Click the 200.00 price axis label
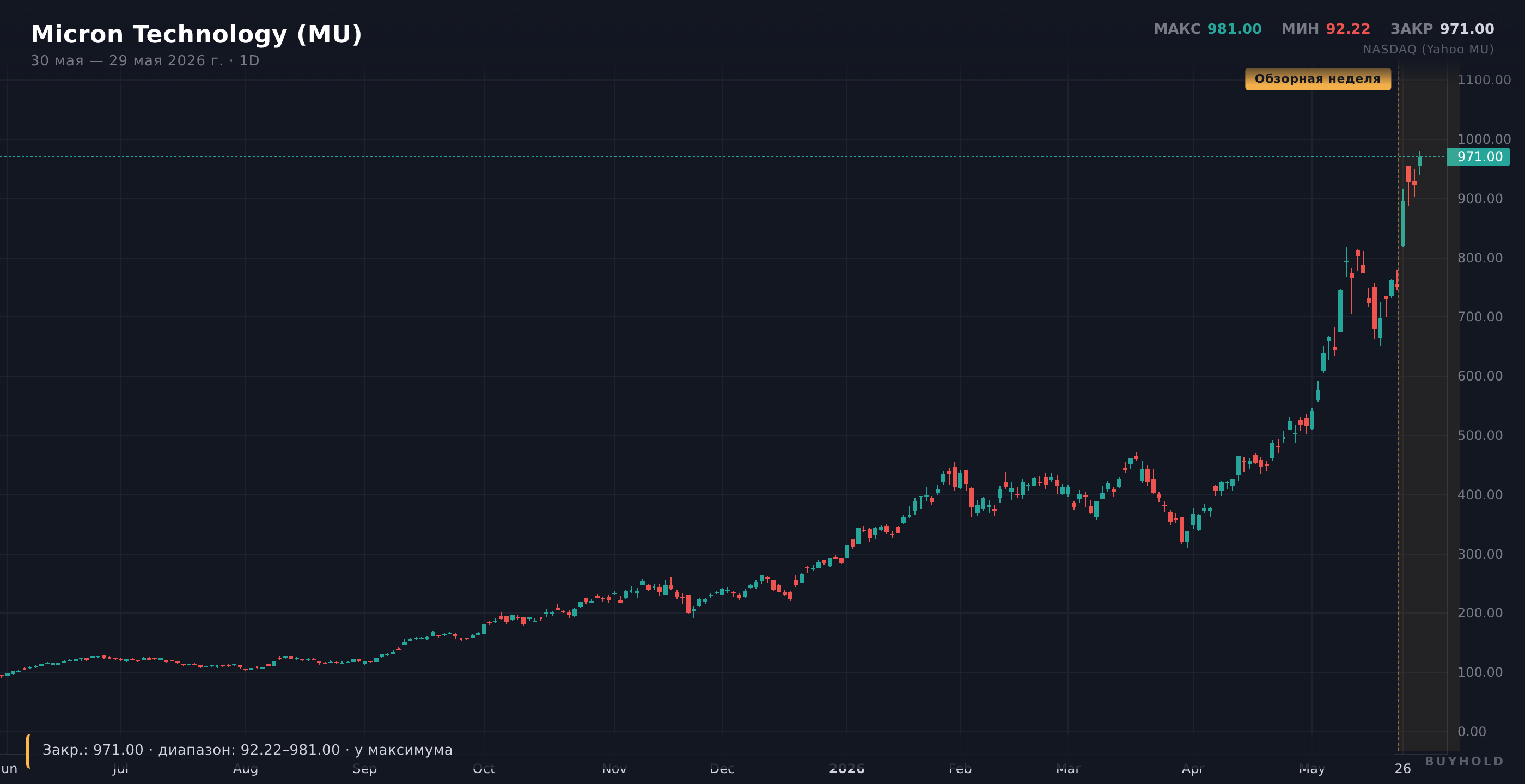 click(1480, 613)
